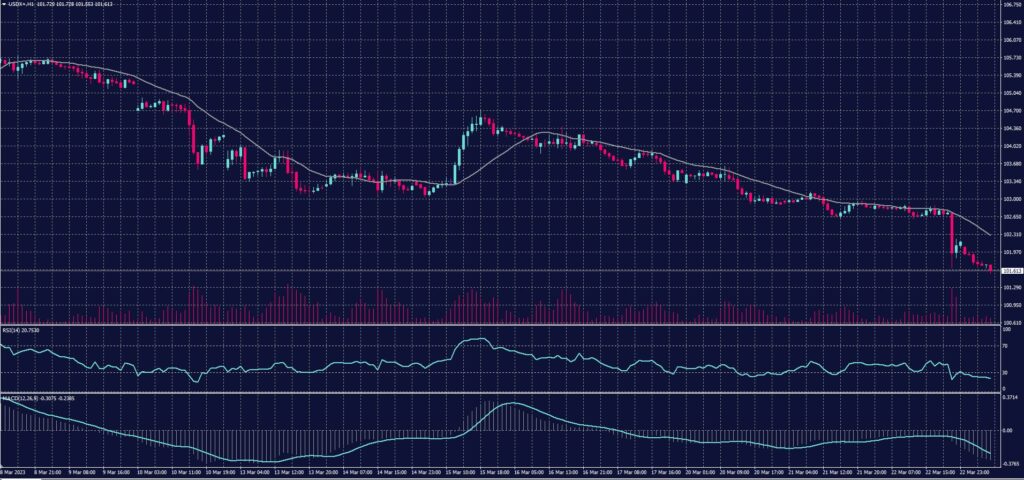This screenshot has width=1024, height=480.
Task: Click the 22 Mar 23:00 time axis label
Action: (x=975, y=470)
